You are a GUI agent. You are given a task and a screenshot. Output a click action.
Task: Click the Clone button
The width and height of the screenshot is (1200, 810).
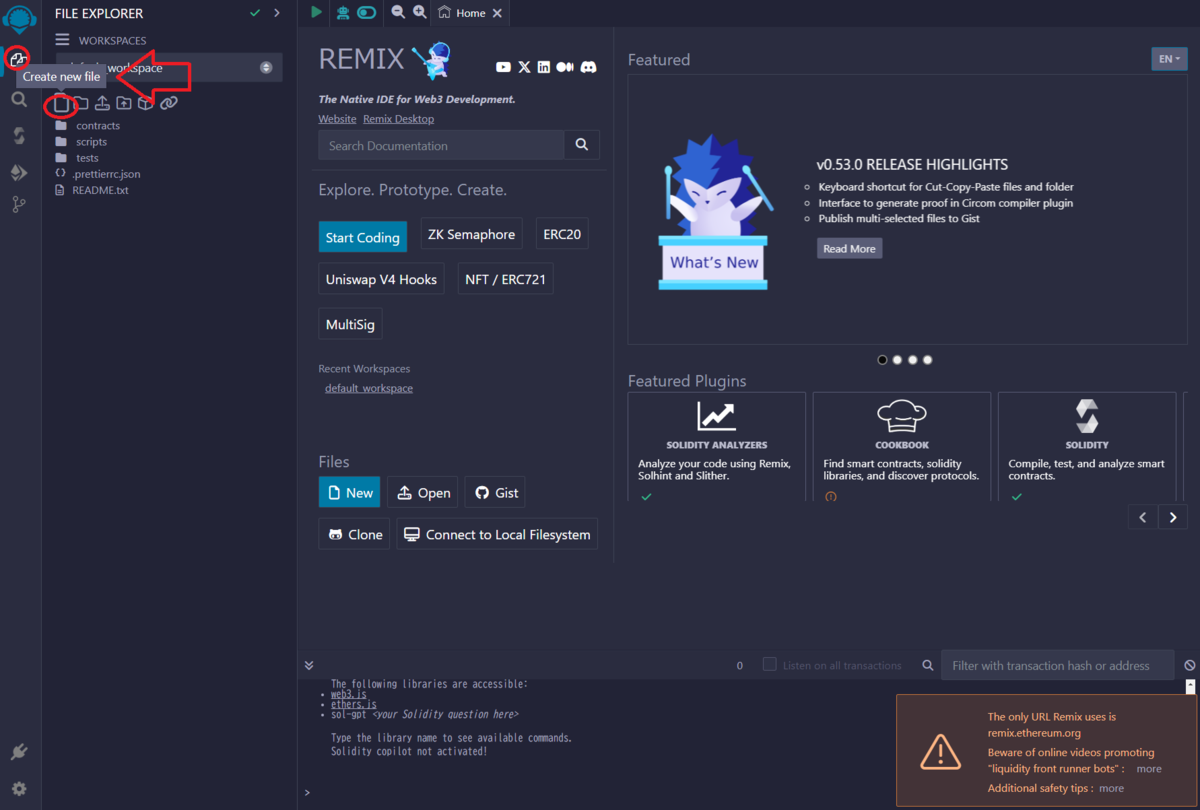click(354, 534)
